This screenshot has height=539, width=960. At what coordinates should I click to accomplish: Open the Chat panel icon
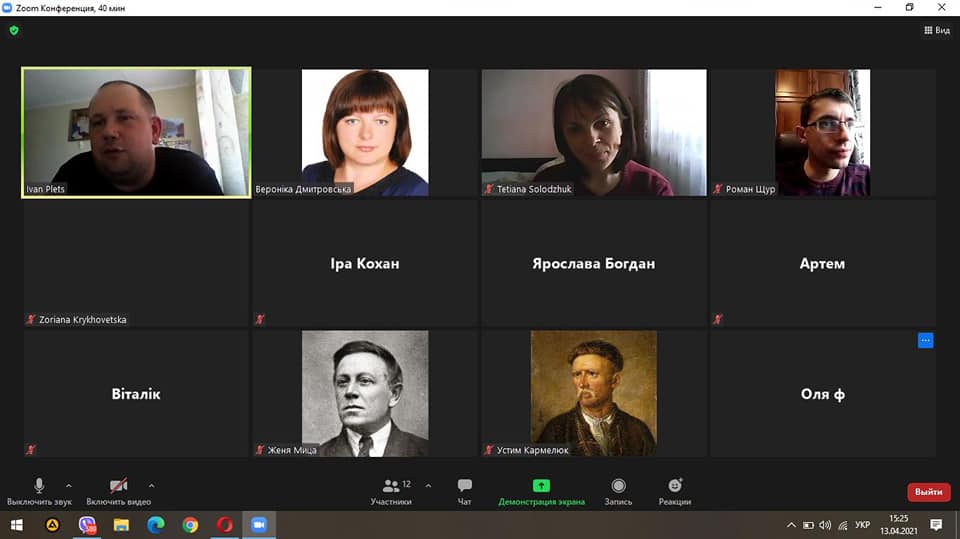tap(465, 486)
